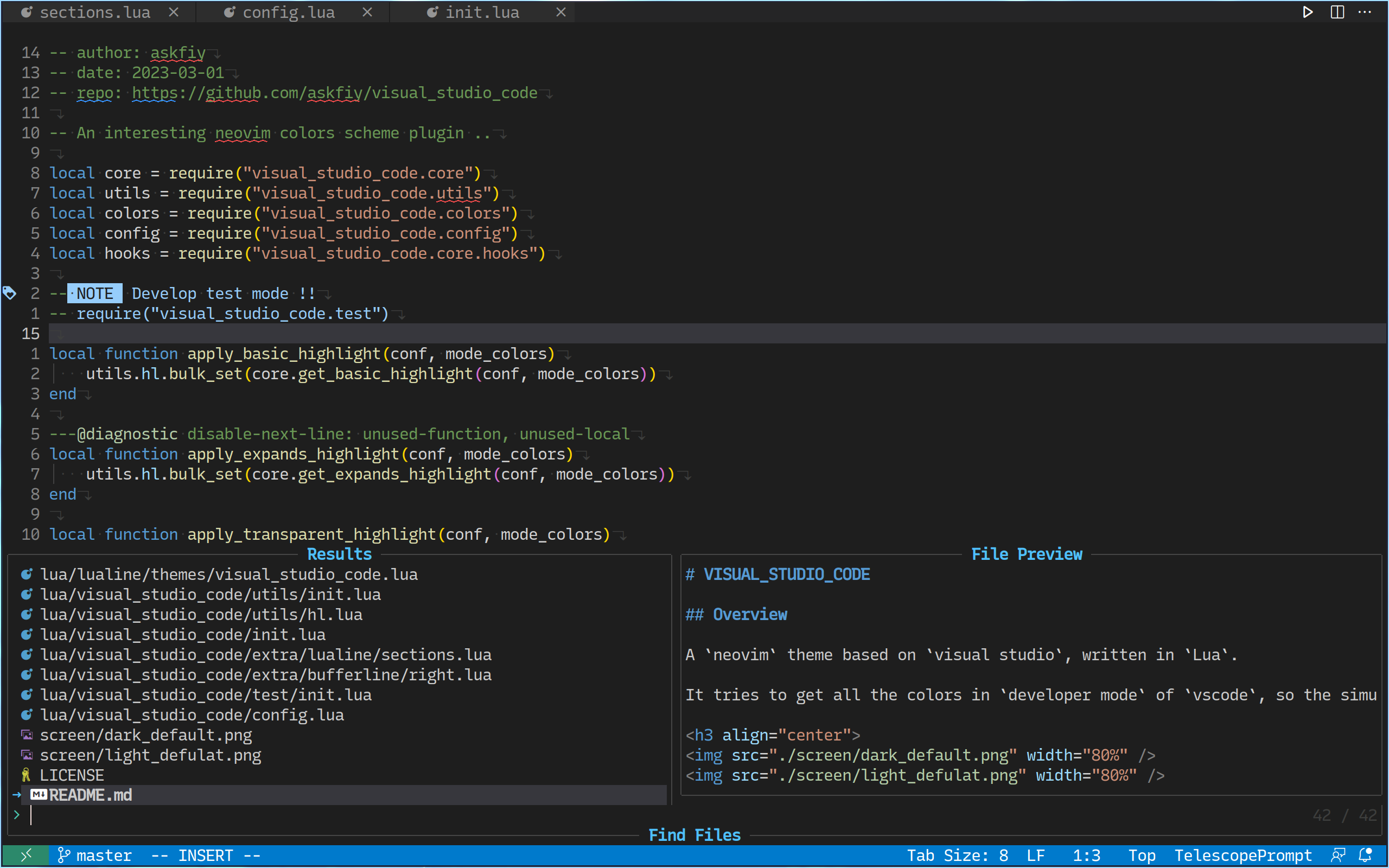Change the LF end-of-line sequence

(x=1035, y=856)
